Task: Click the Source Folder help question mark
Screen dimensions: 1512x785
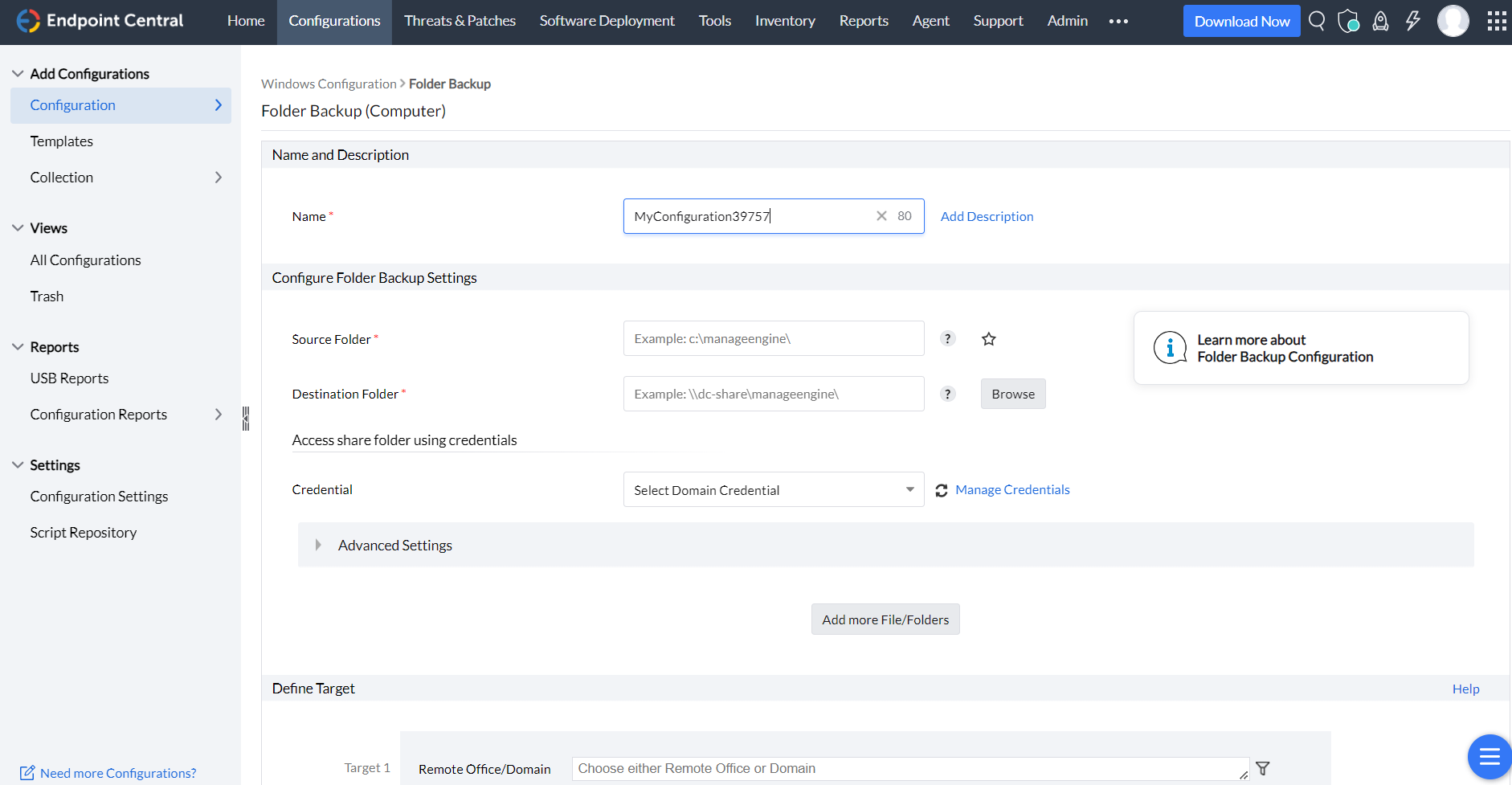Action: [948, 338]
